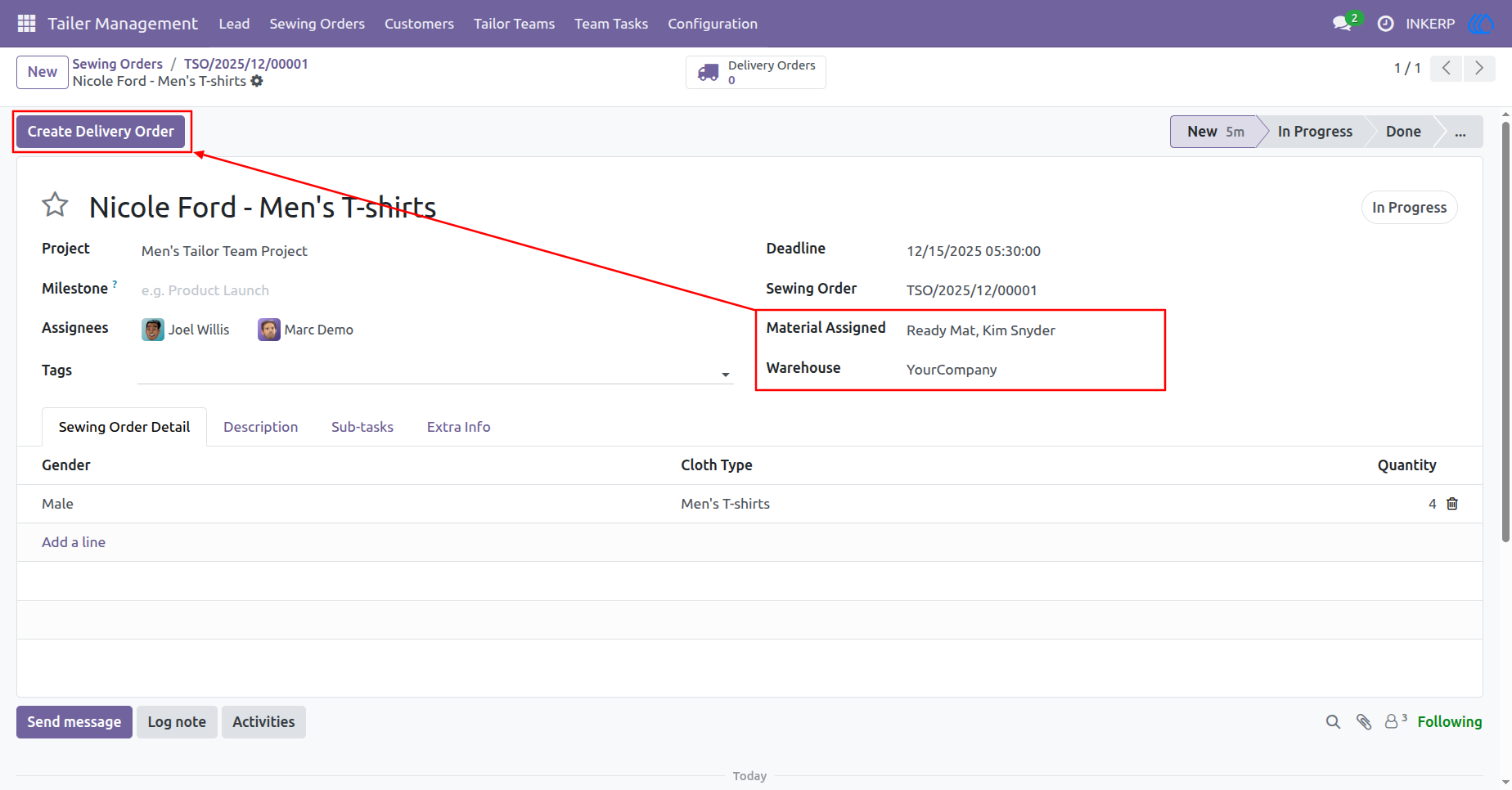1512x790 pixels.
Task: Open the Configuration menu
Action: pos(713,24)
